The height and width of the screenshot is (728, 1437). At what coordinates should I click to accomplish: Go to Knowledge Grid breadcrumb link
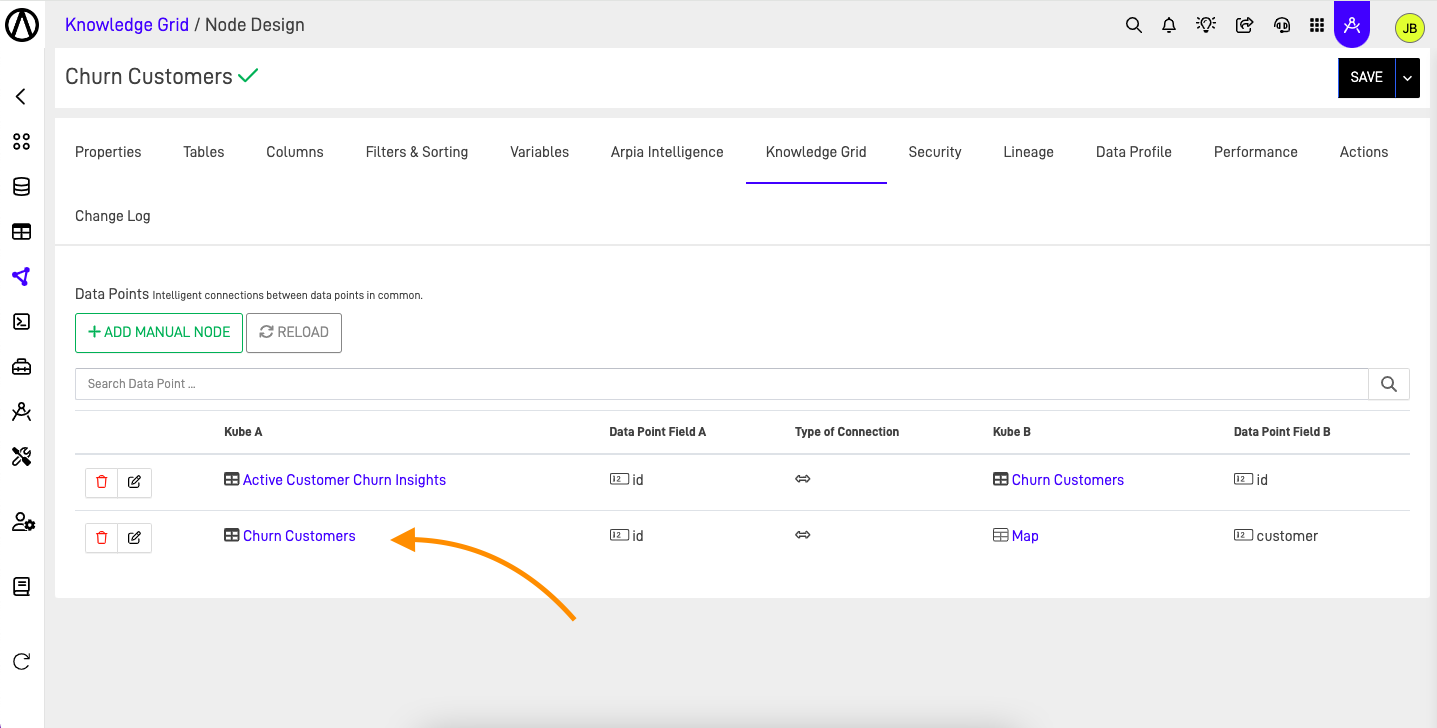click(127, 25)
